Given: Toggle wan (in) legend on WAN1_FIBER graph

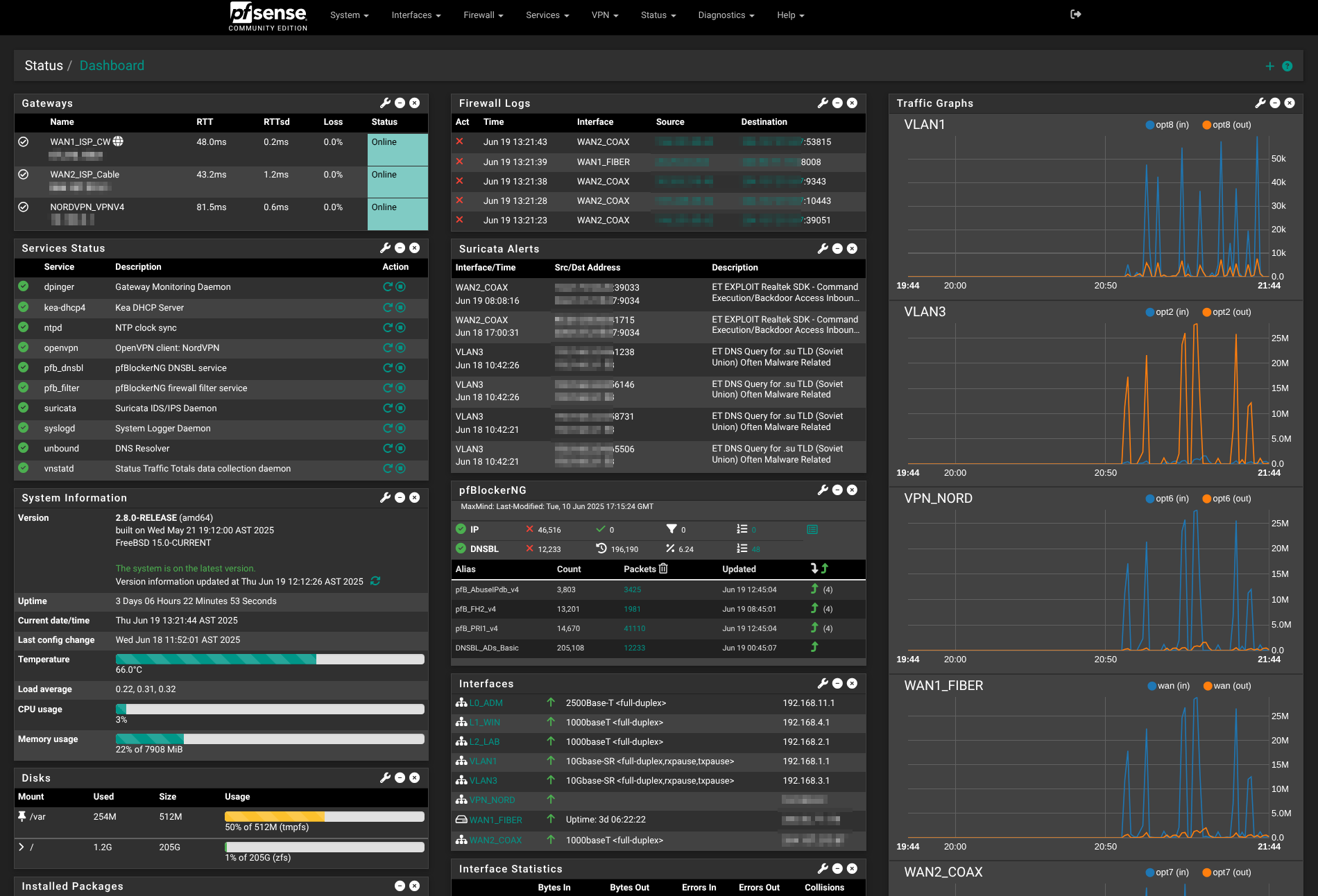Looking at the screenshot, I should coord(1168,686).
